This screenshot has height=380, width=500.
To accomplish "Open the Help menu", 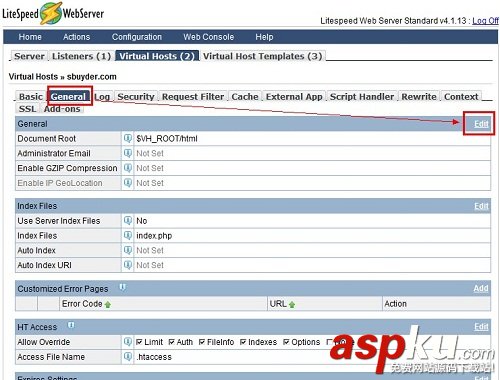I will coord(264,37).
